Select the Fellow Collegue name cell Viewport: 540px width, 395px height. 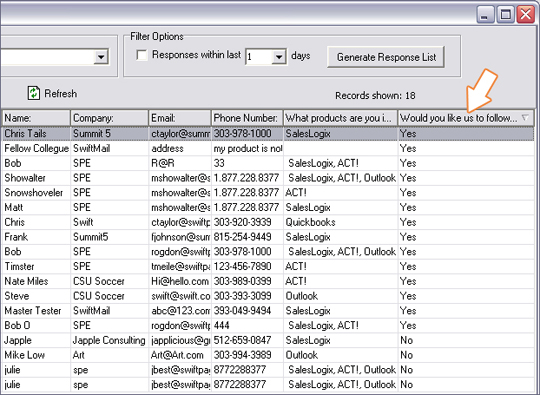coord(36,148)
